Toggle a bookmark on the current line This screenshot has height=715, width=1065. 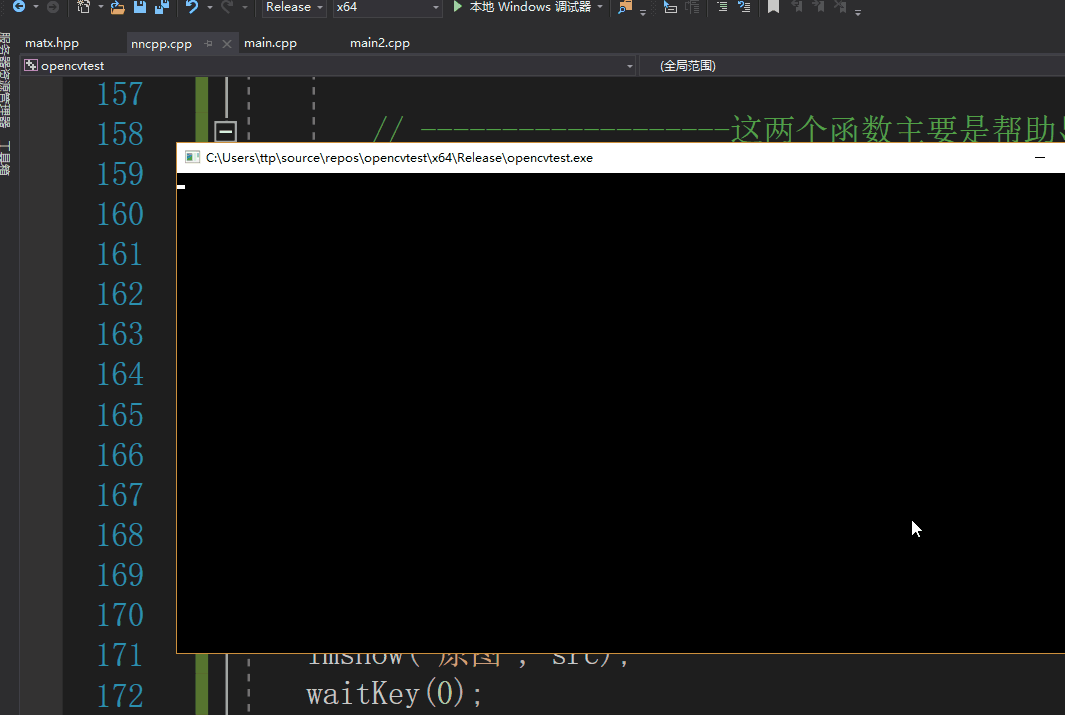click(x=774, y=7)
